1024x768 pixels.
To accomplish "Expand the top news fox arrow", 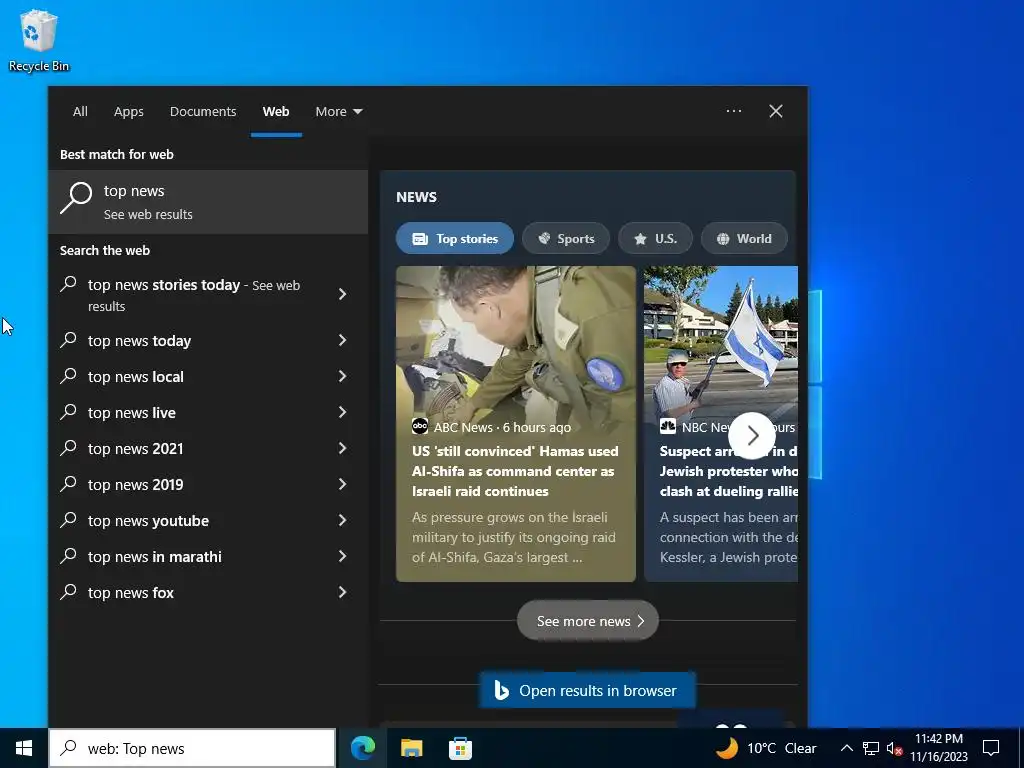I will tap(342, 592).
